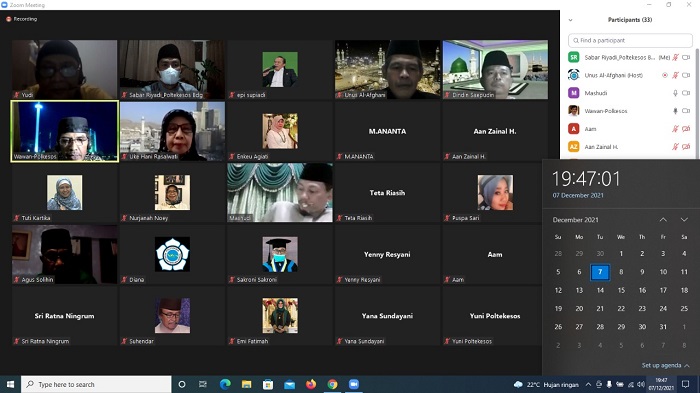Click the Zoom icon in the taskbar
Viewport: 700px width, 393px height.
[x=354, y=384]
